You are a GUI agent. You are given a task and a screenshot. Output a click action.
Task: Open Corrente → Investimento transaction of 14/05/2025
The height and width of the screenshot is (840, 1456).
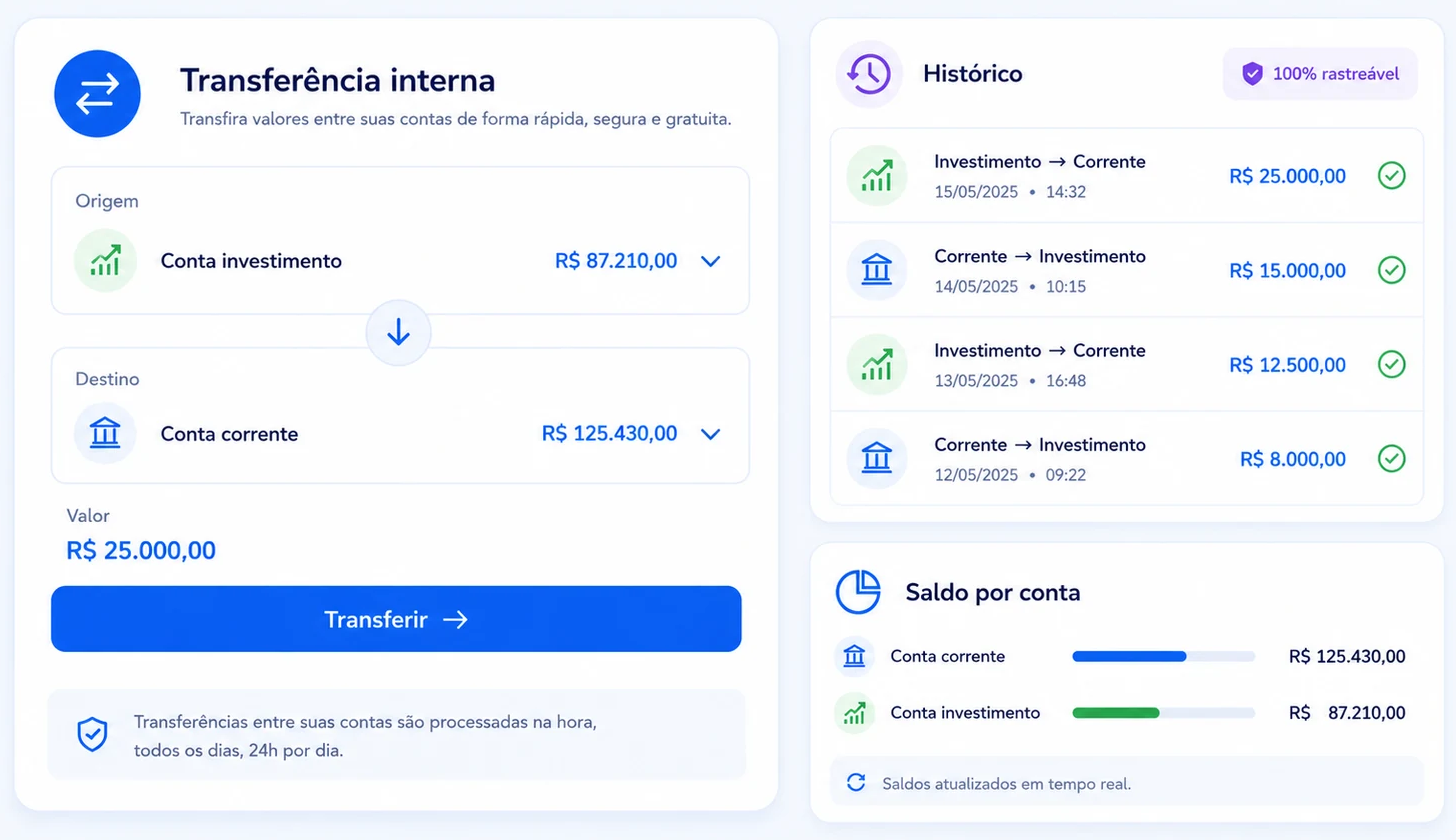[1127, 270]
